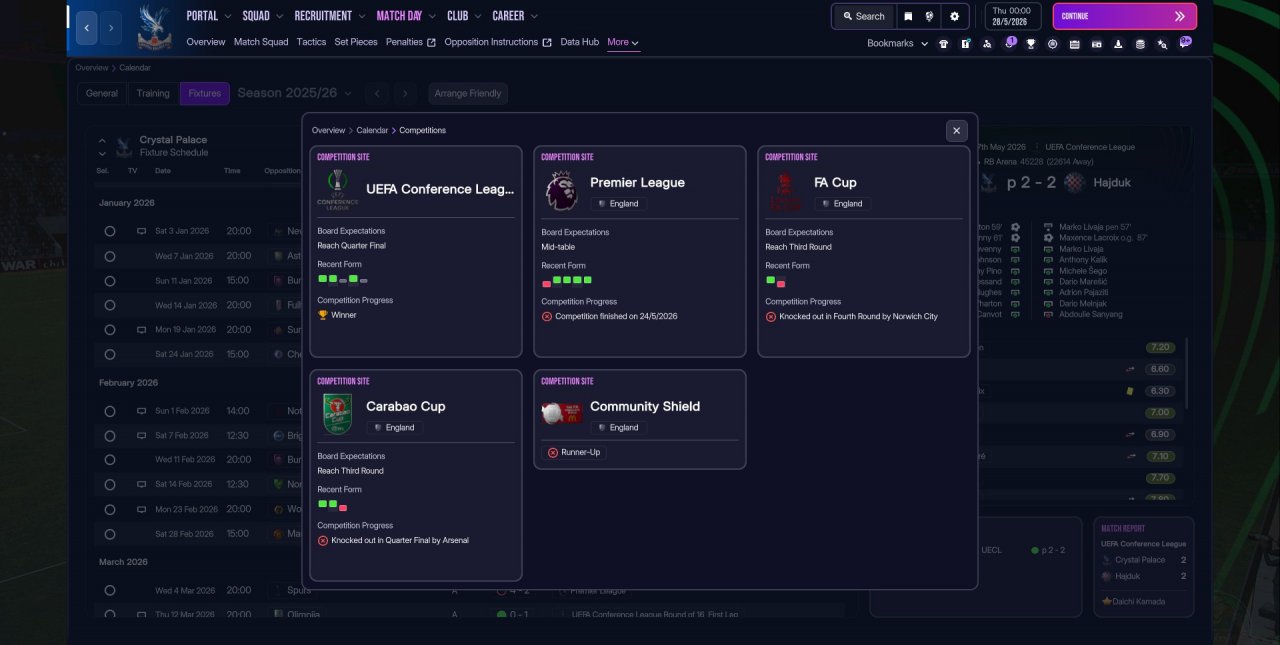Select radio for Sat 24 Jan 2026 fixture
Image resolution: width=1280 pixels, height=645 pixels.
(x=110, y=354)
